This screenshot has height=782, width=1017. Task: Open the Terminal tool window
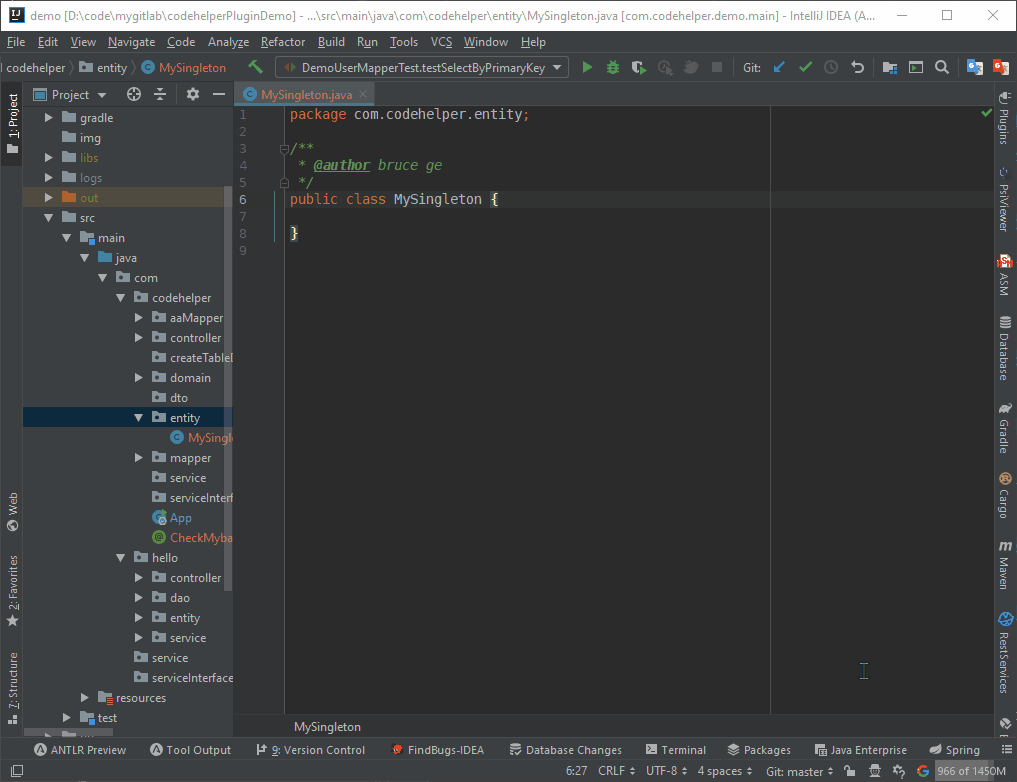point(675,750)
